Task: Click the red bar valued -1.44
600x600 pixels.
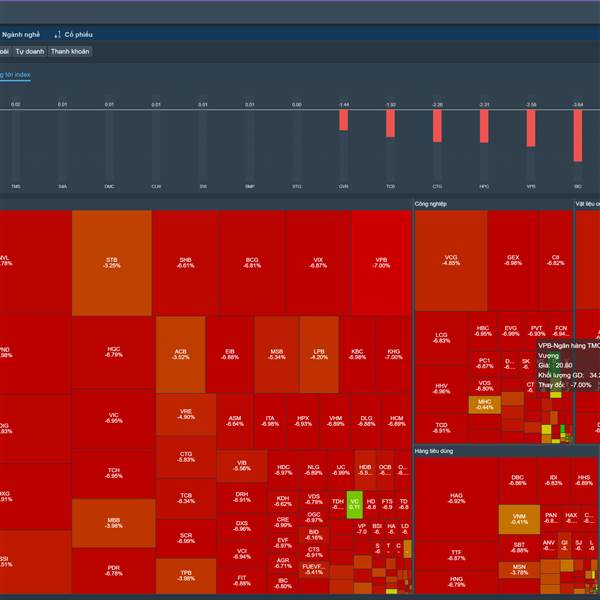Action: [344, 120]
